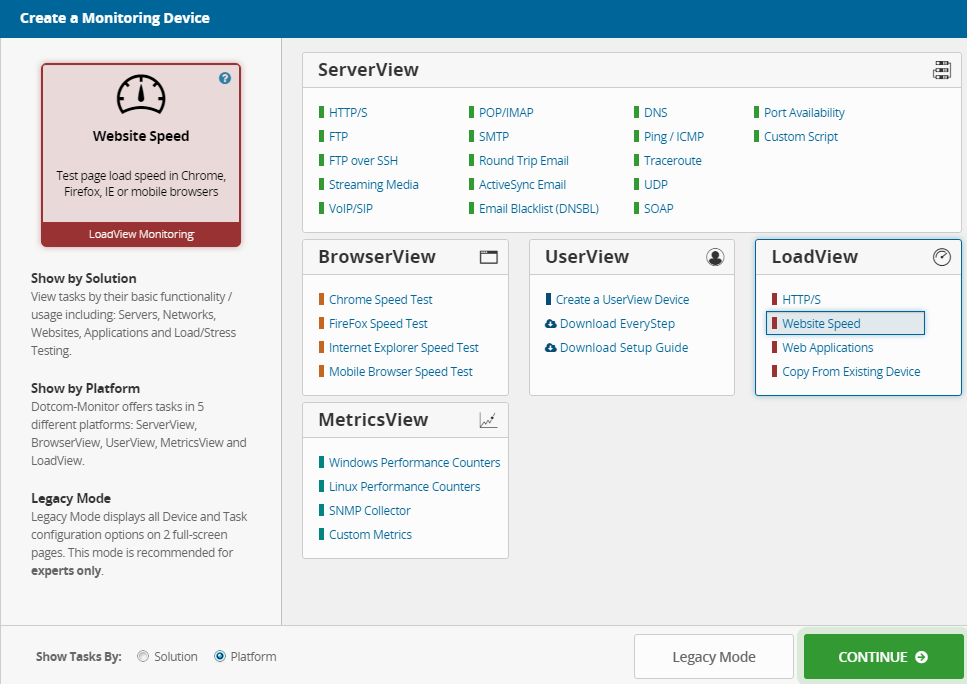Open Linux Performance Counters
This screenshot has width=967, height=684.
405,487
